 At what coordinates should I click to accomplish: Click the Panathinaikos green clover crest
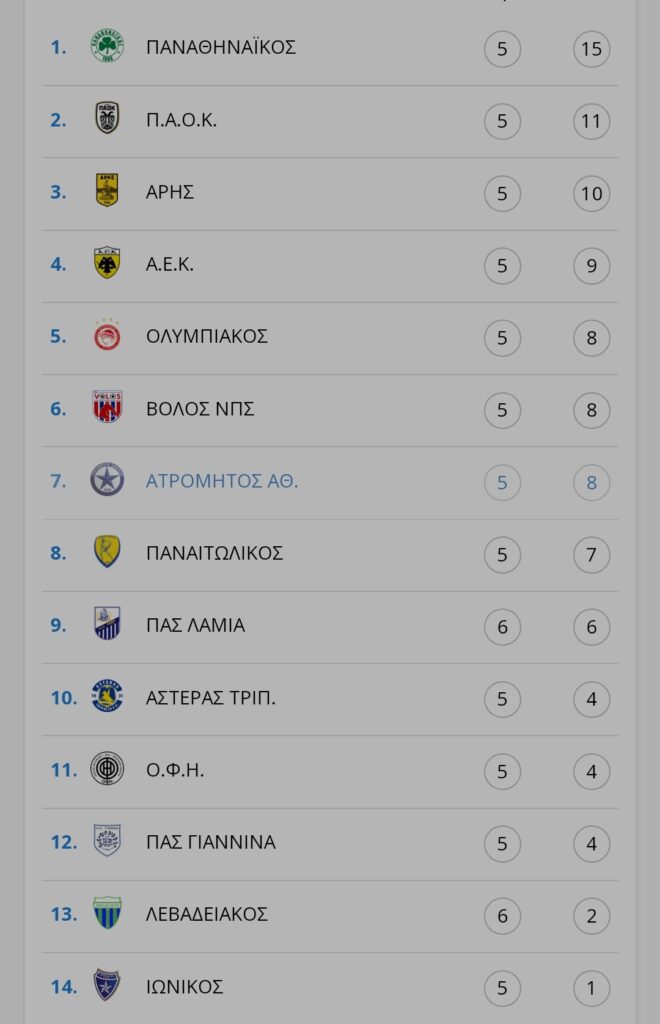point(107,46)
